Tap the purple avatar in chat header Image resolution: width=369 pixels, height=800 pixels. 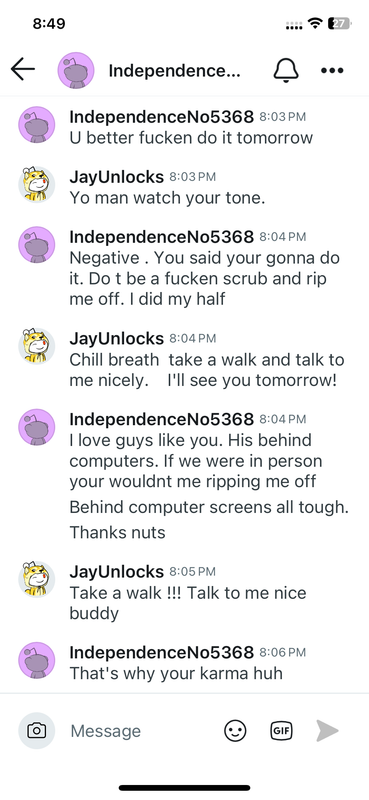76,70
